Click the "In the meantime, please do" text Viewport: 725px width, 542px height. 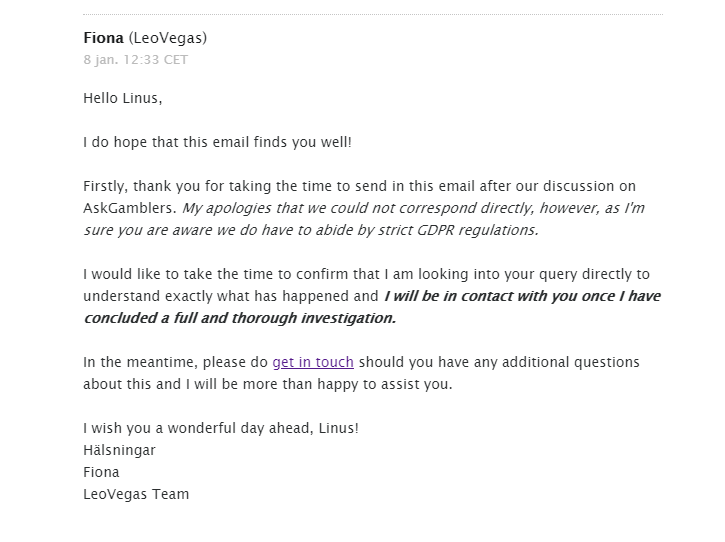[x=176, y=362]
